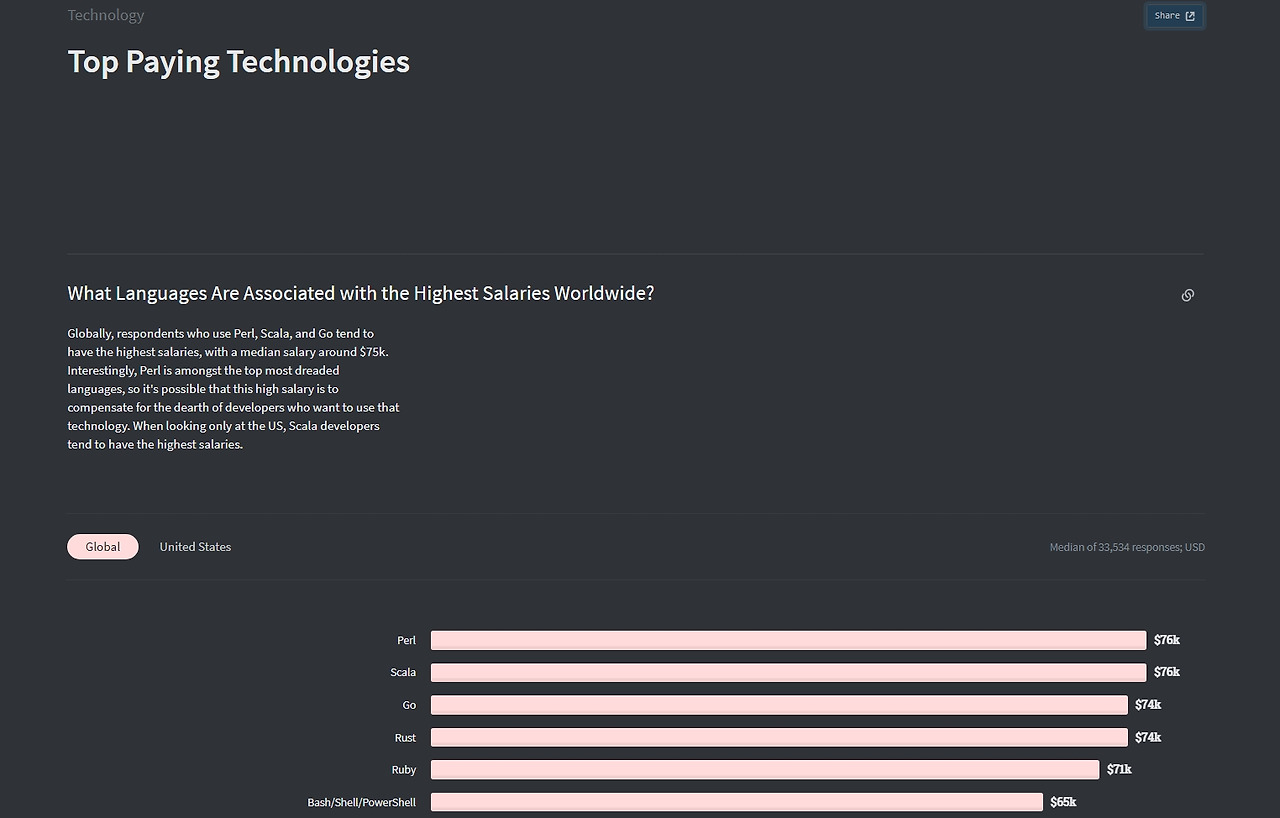
Task: Click the Scala language label
Action: 403,672
